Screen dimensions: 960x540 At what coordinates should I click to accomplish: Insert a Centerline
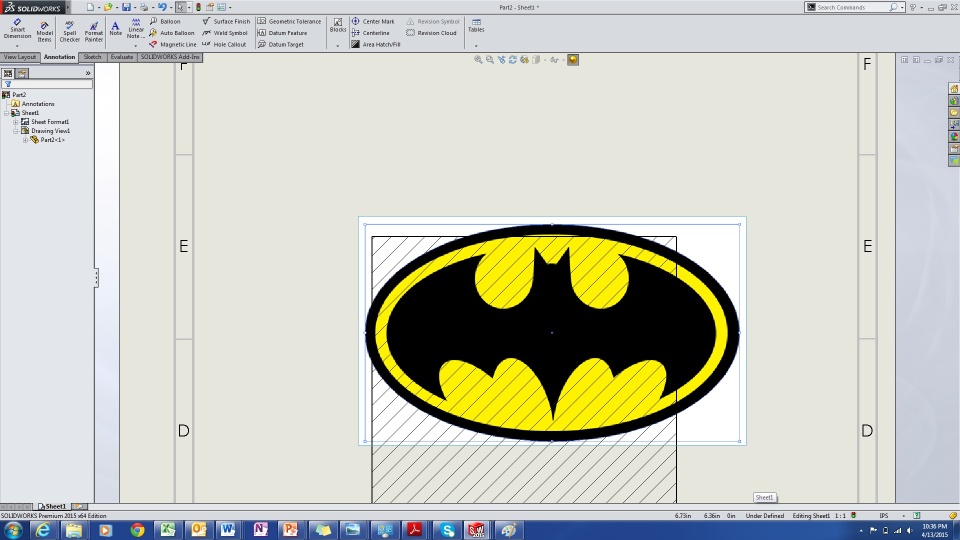pos(370,33)
